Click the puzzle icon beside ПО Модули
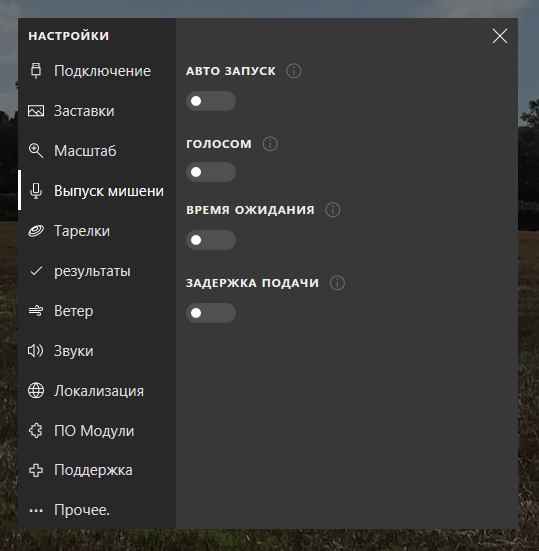This screenshot has width=539, height=551. click(x=36, y=430)
